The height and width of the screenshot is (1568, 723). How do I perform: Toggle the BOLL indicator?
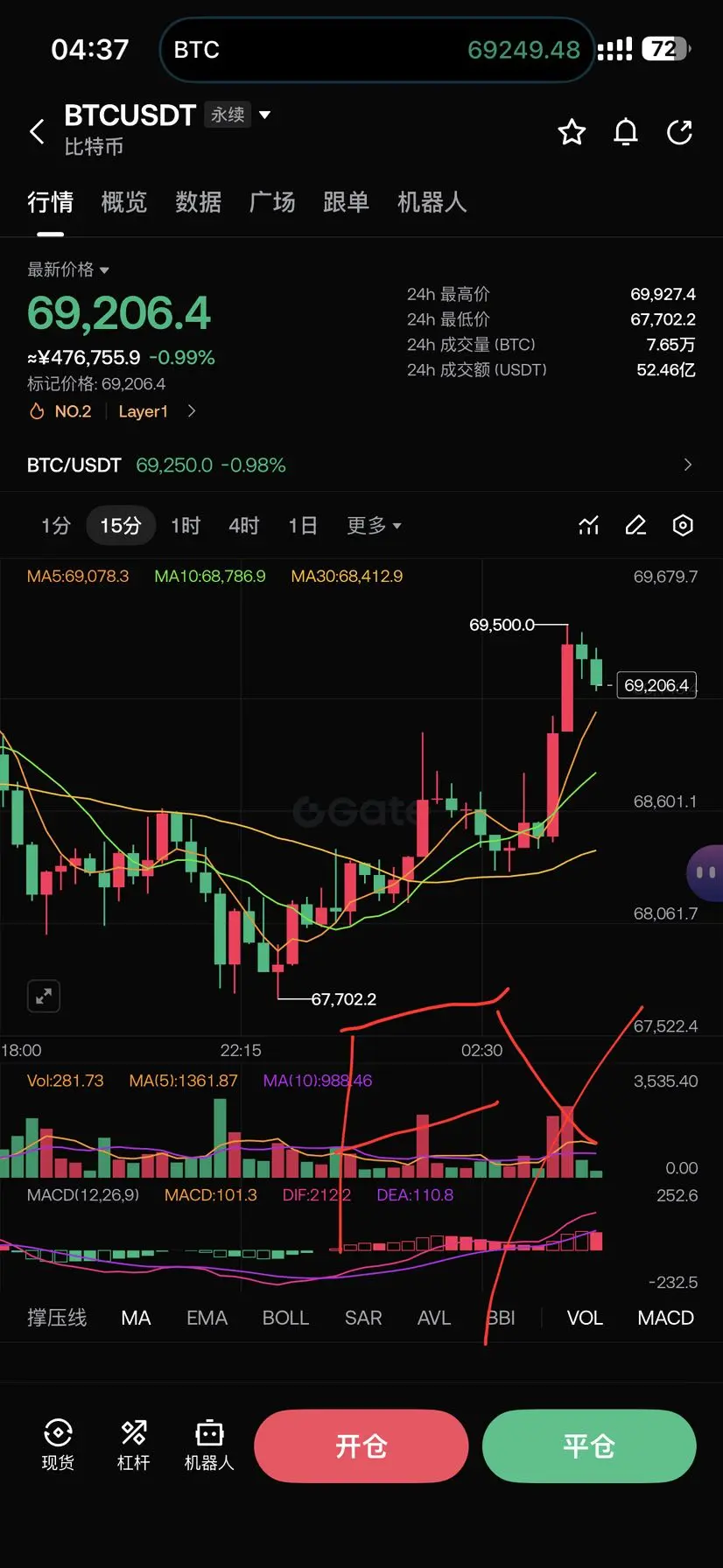(x=285, y=1318)
